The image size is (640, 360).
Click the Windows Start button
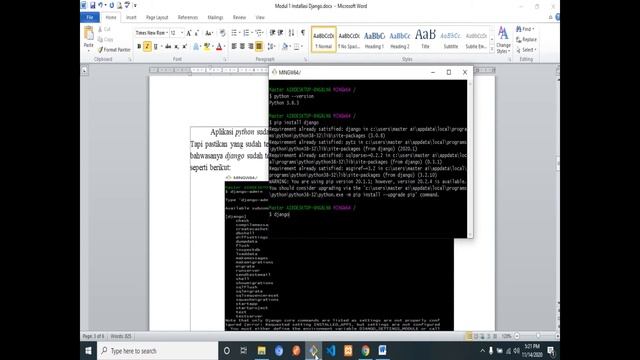[x=88, y=351]
